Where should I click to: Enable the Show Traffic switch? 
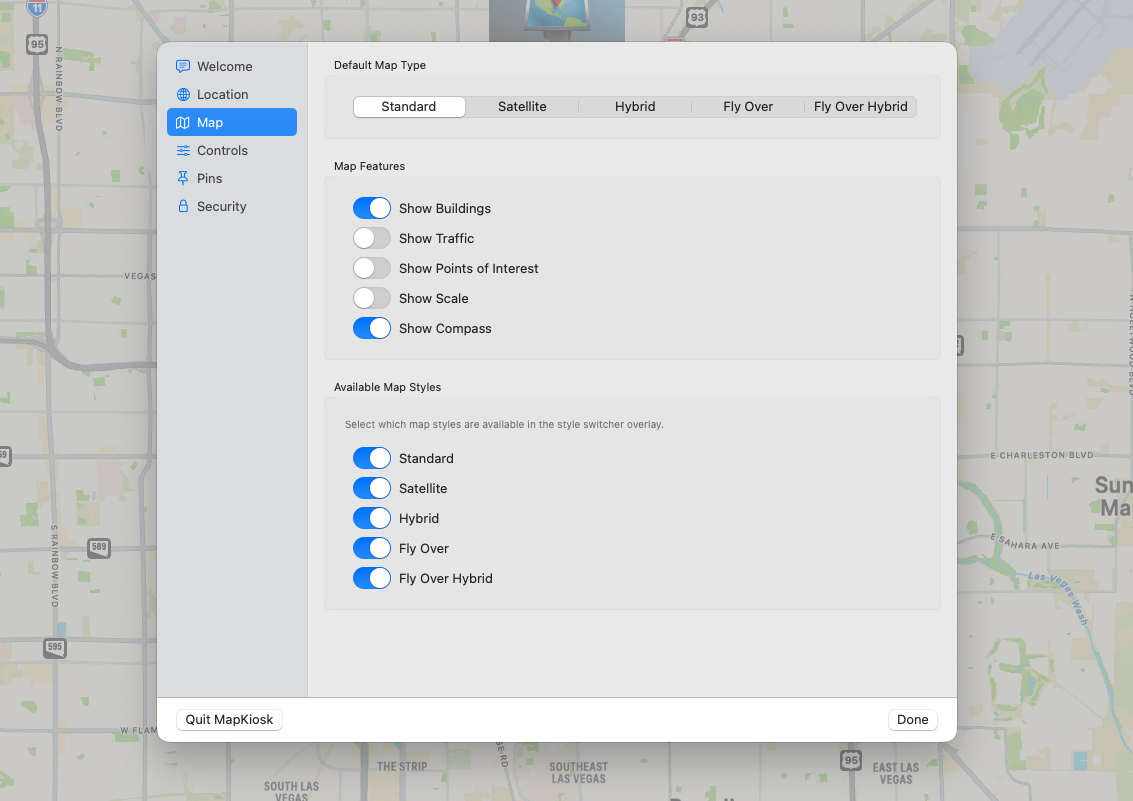tap(371, 238)
